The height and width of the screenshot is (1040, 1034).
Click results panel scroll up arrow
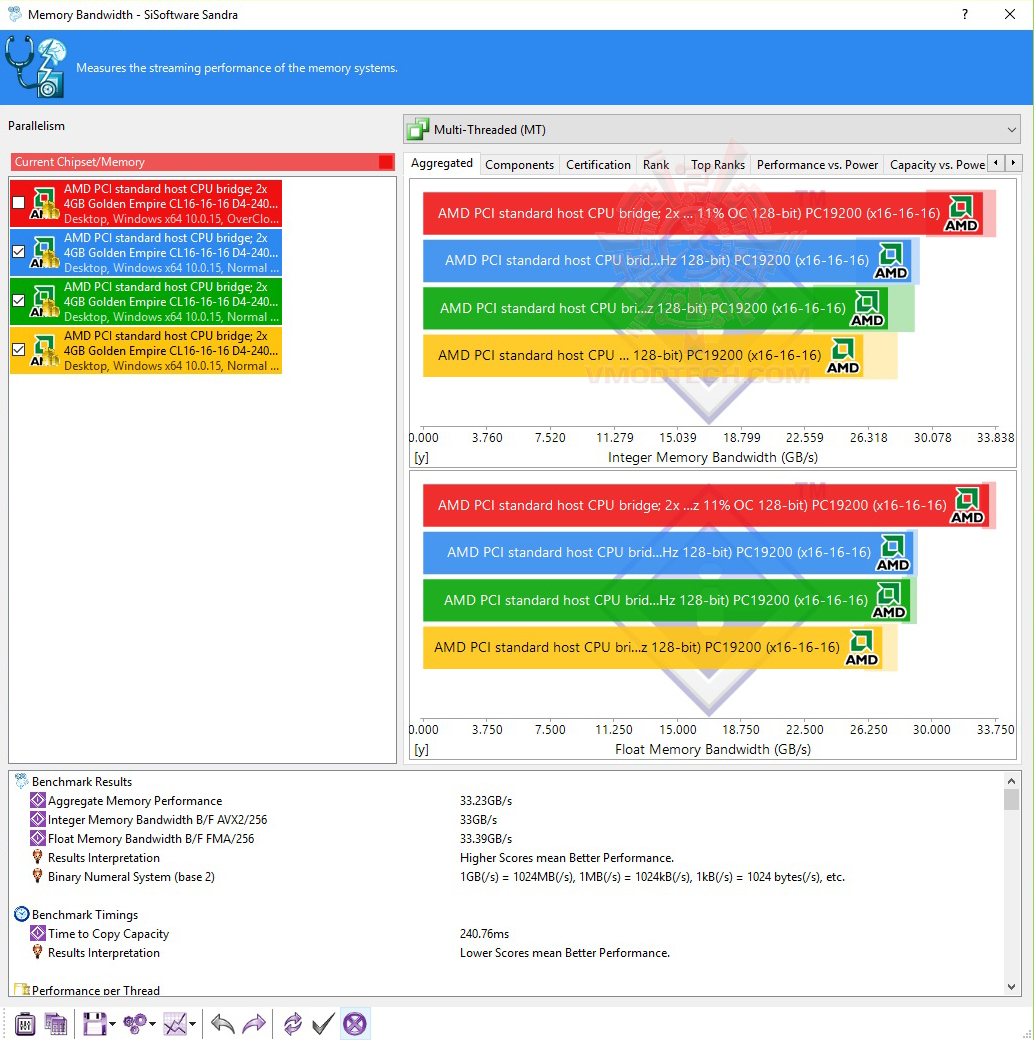pos(1011,781)
